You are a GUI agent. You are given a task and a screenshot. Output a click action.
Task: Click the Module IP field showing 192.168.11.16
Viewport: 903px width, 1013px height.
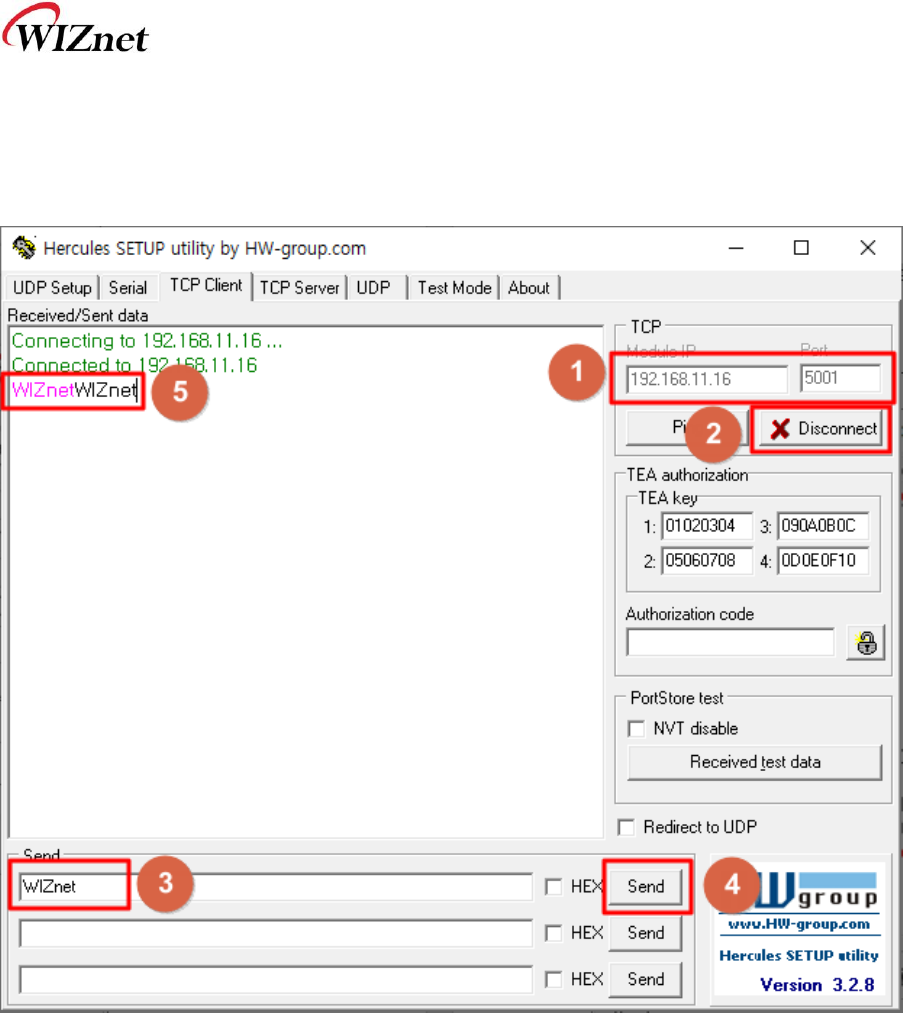point(707,379)
